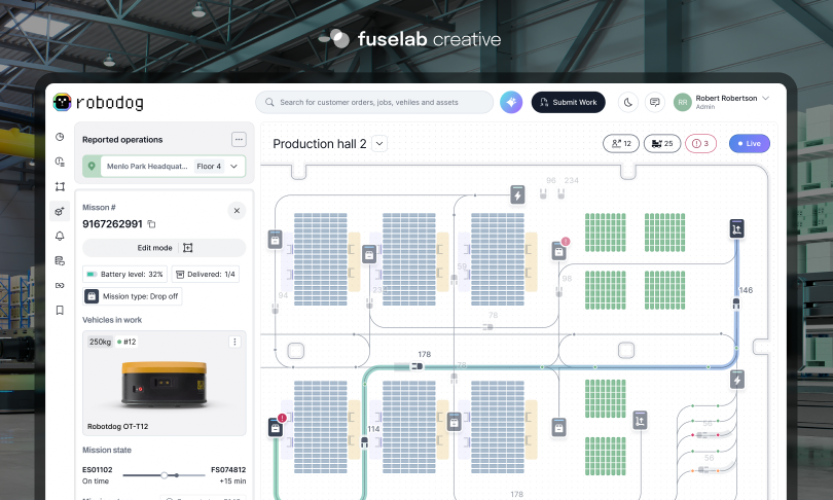Image resolution: width=833 pixels, height=500 pixels.
Task: Click the Robotdog OT-T12 vehicle image
Action: tap(164, 384)
